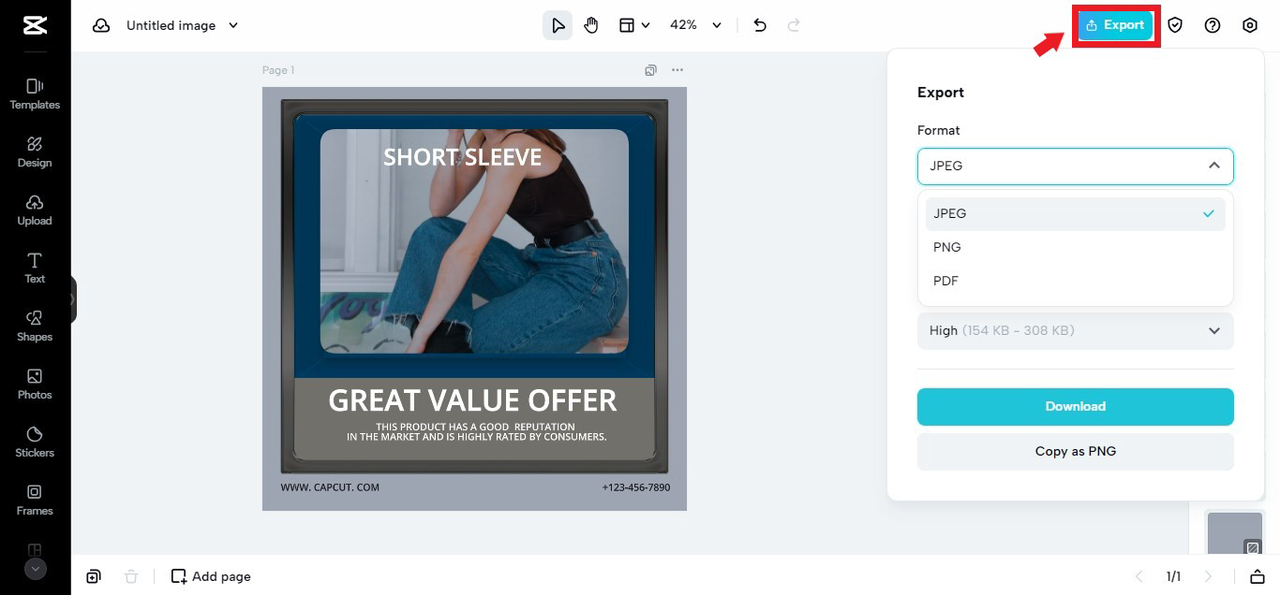Choose PNG format option
The height and width of the screenshot is (595, 1280).
click(1075, 247)
